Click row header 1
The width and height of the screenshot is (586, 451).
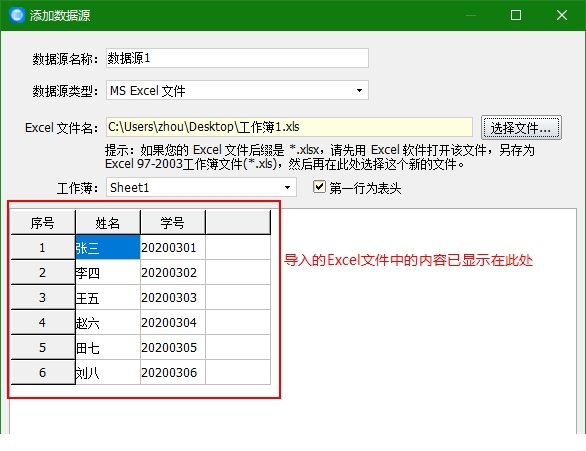[x=43, y=247]
